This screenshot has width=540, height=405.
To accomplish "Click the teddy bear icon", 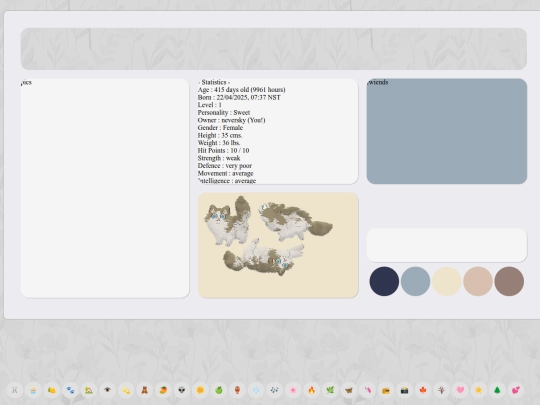I will [x=145, y=390].
